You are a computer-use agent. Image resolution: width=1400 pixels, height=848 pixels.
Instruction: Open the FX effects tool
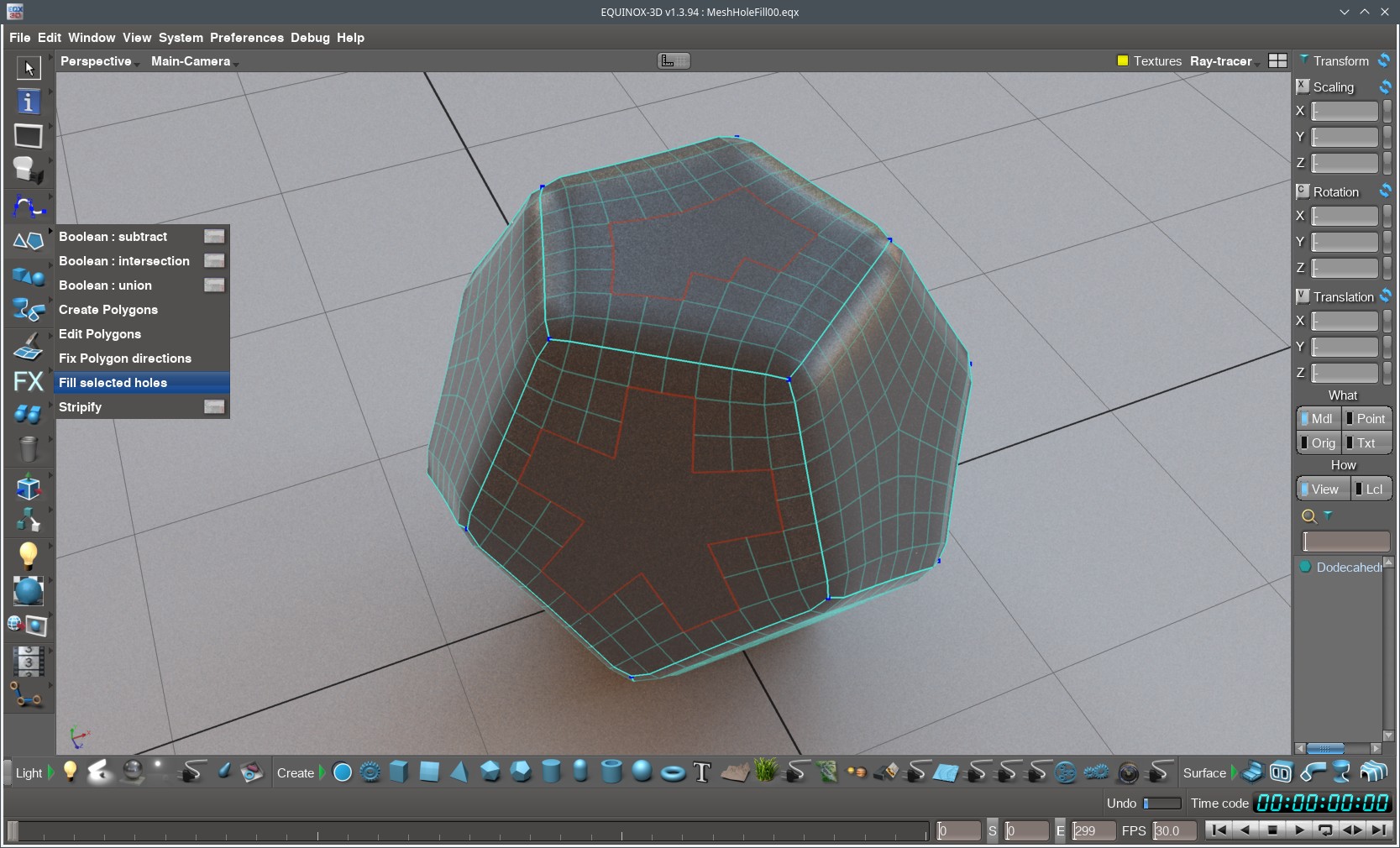[29, 381]
